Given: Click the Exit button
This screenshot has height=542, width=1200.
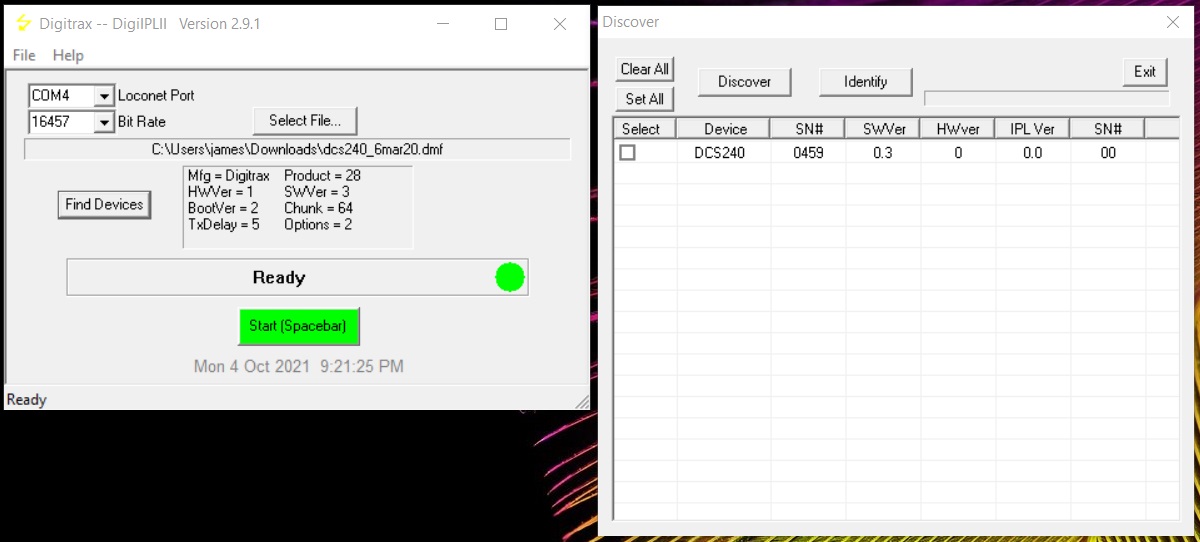Looking at the screenshot, I should 1144,71.
